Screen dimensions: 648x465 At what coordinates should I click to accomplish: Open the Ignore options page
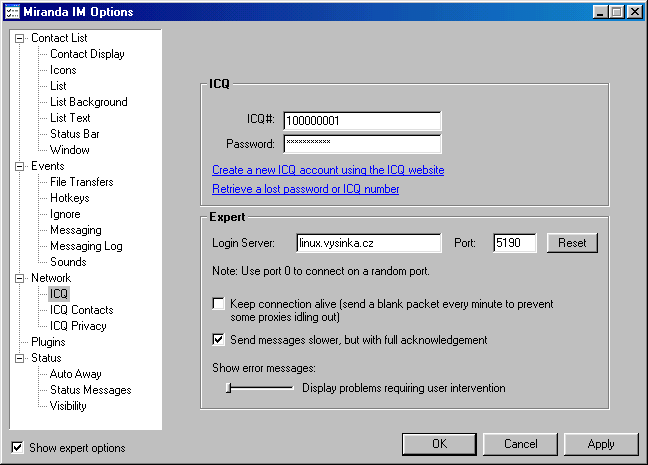(x=65, y=214)
